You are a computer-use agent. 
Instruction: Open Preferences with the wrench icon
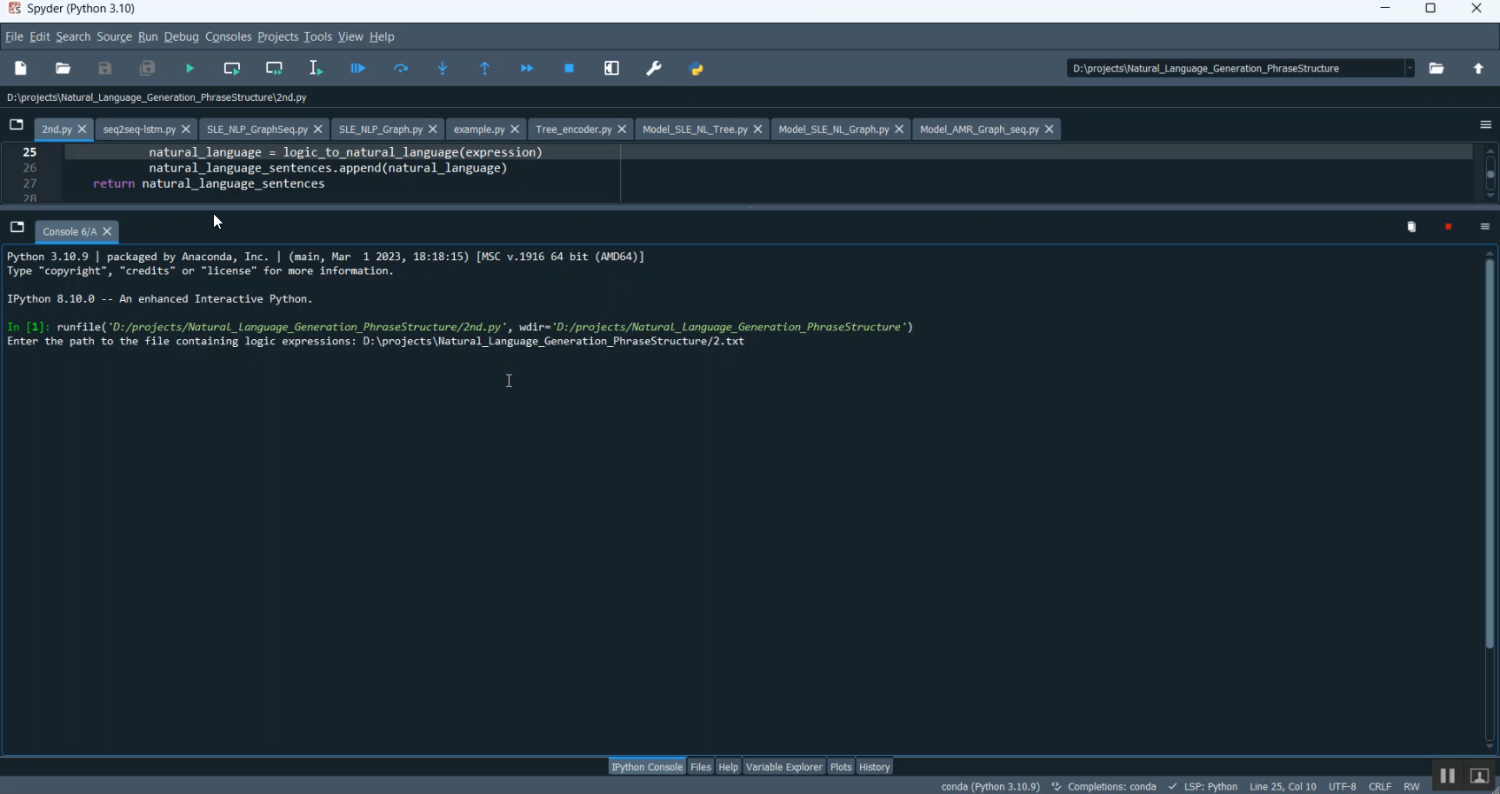point(654,69)
